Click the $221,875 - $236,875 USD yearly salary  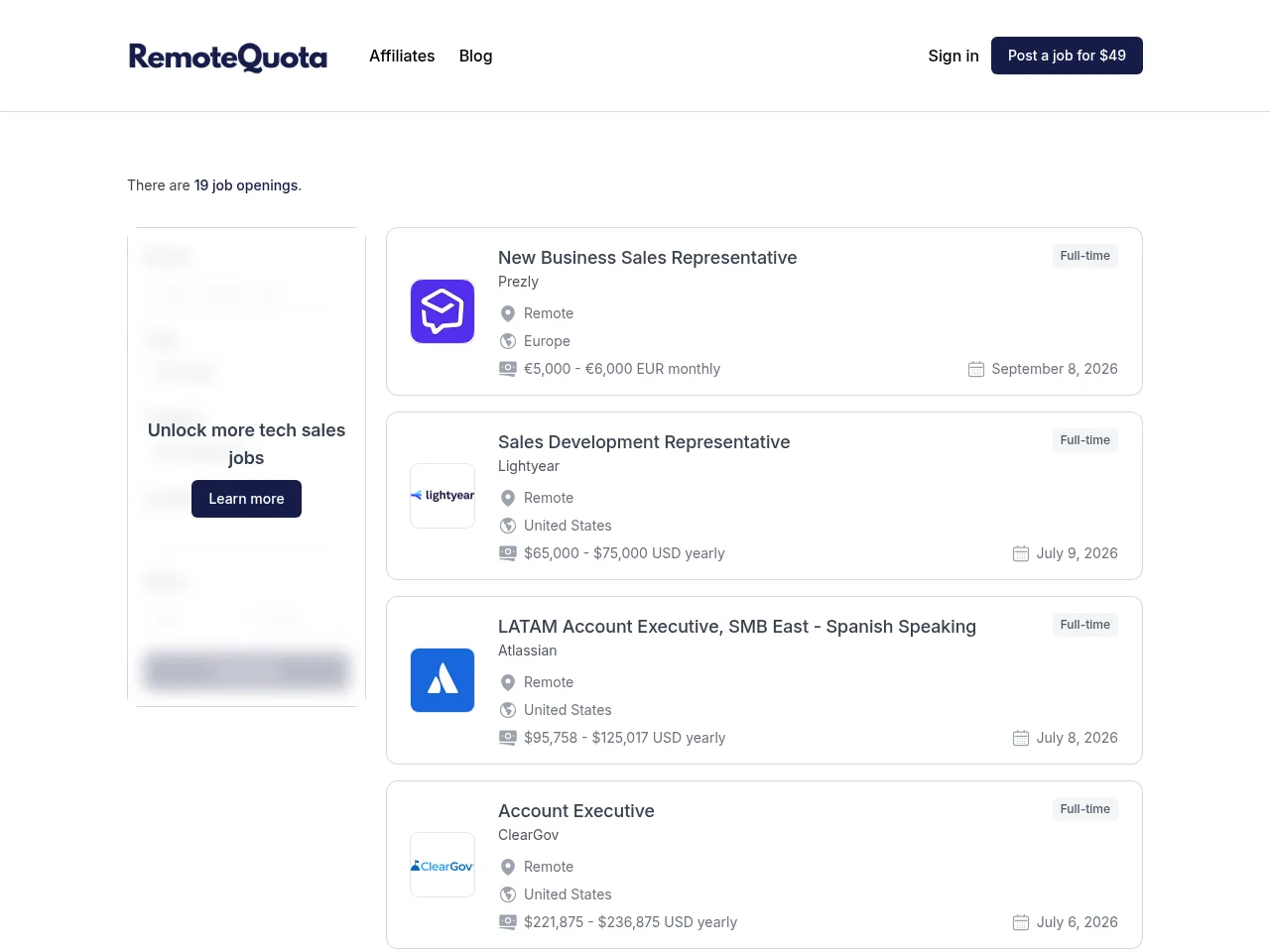(631, 922)
